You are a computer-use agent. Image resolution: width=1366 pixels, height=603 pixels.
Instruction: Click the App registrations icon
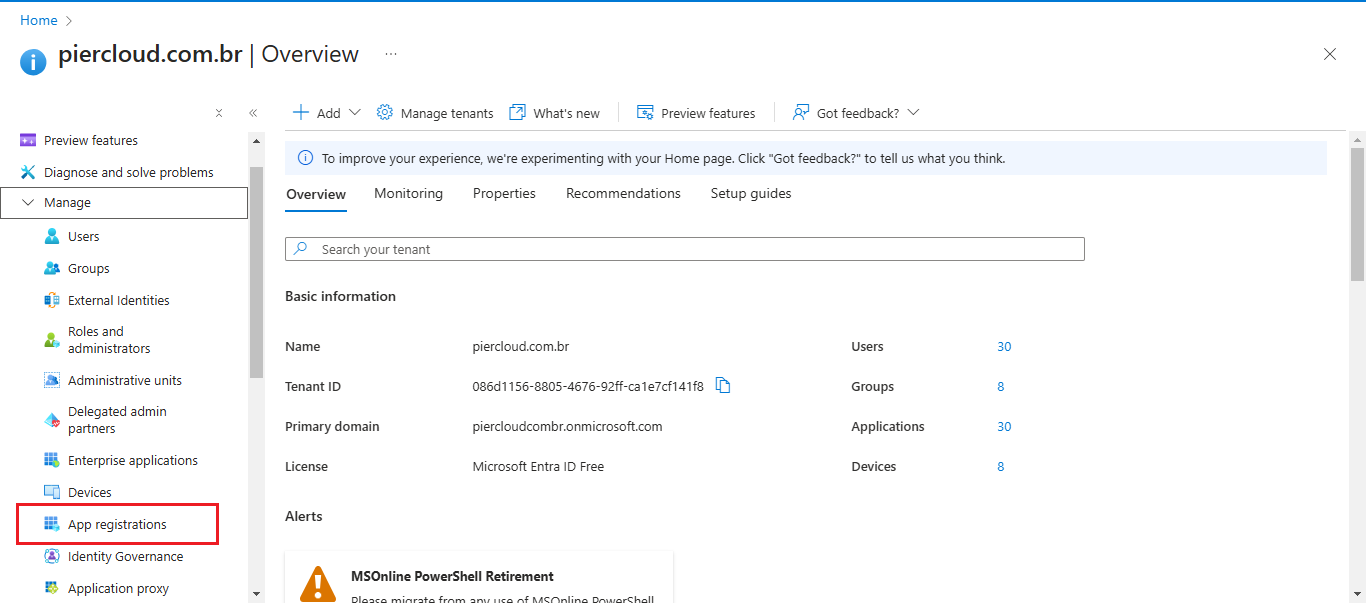[52, 525]
